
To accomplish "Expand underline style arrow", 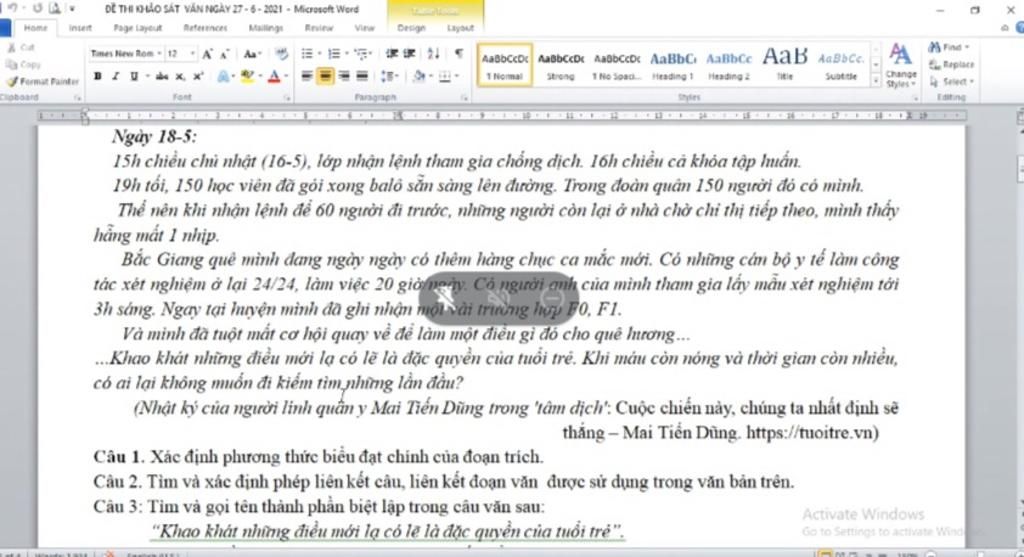I will (x=147, y=76).
